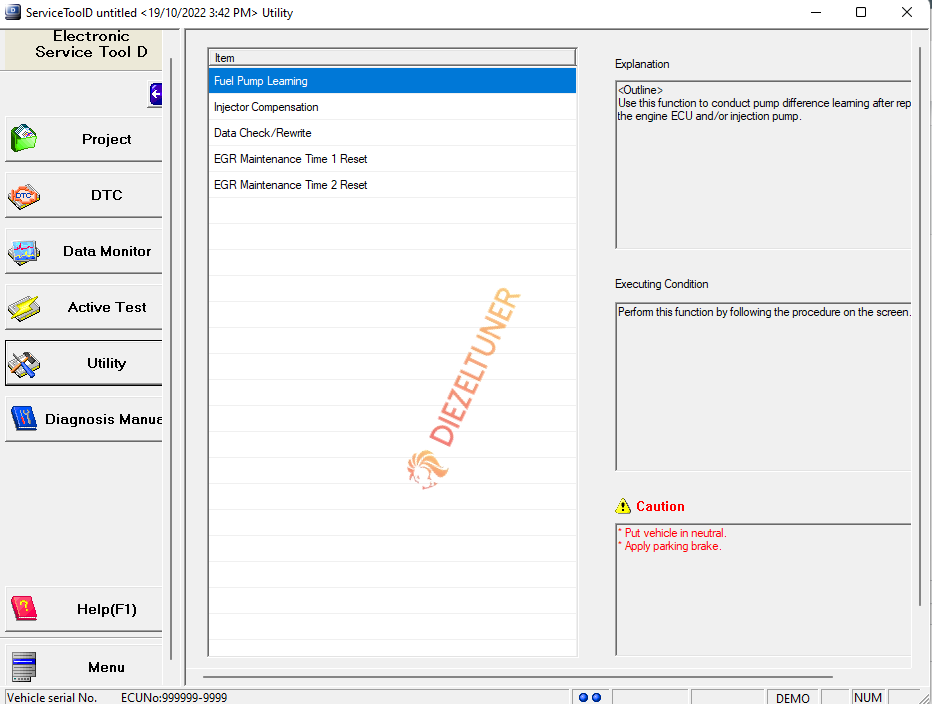Select Injector Compensation in the list
This screenshot has width=932, height=704.
(x=392, y=107)
